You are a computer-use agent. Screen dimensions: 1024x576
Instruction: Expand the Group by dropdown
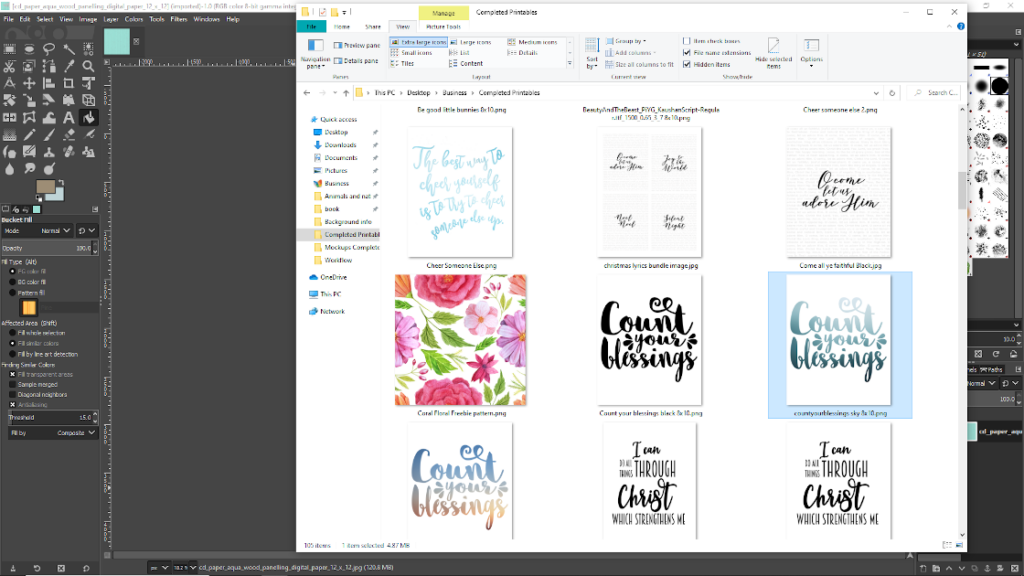point(629,42)
